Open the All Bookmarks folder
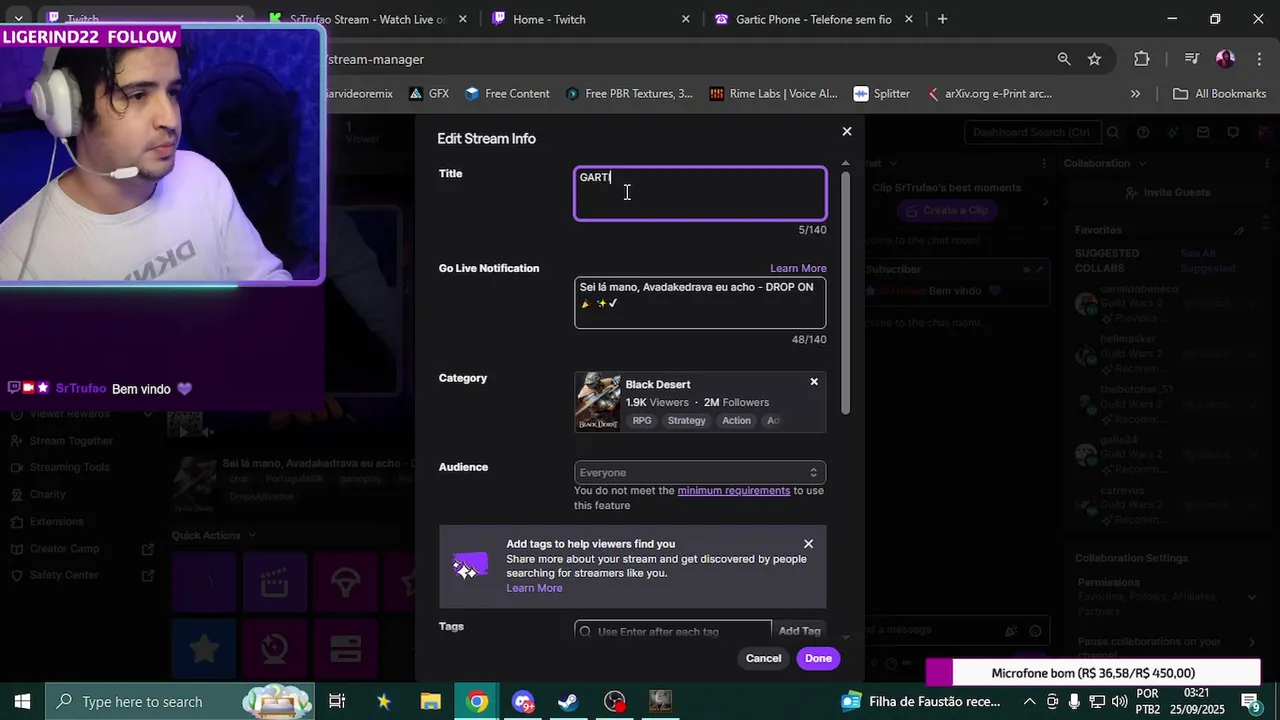 [x=1219, y=94]
